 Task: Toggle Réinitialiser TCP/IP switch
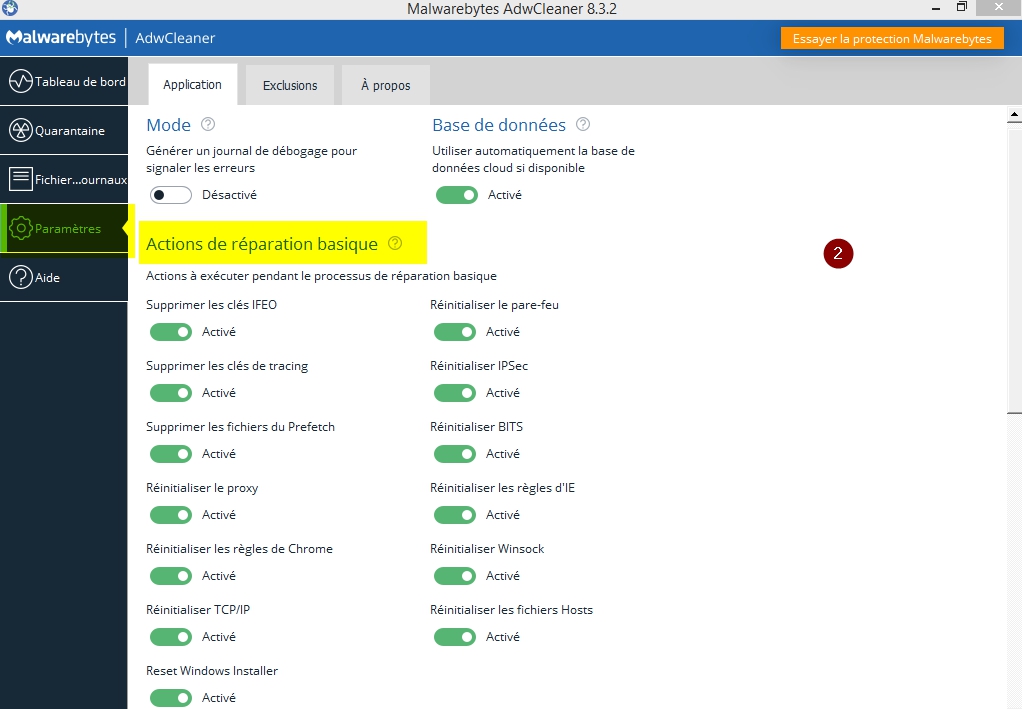point(171,637)
